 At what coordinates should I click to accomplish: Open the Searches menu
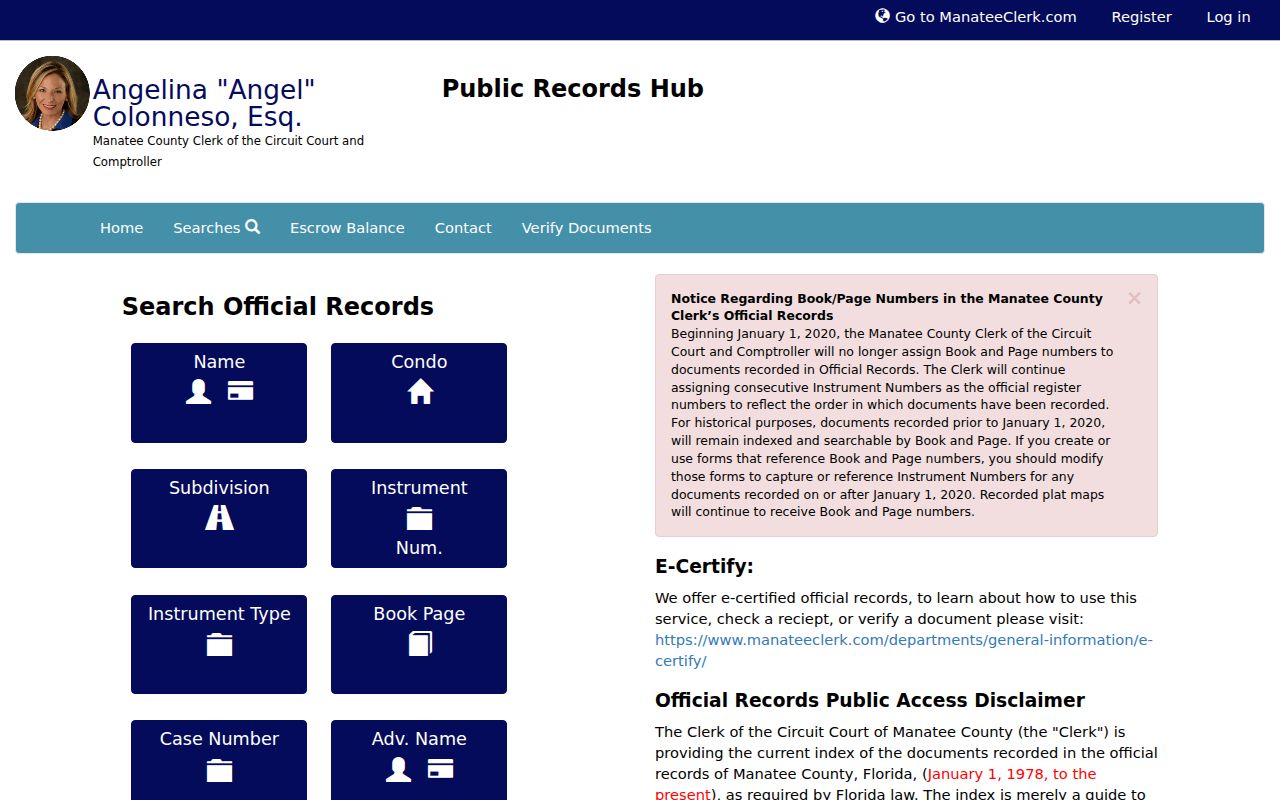(x=216, y=228)
